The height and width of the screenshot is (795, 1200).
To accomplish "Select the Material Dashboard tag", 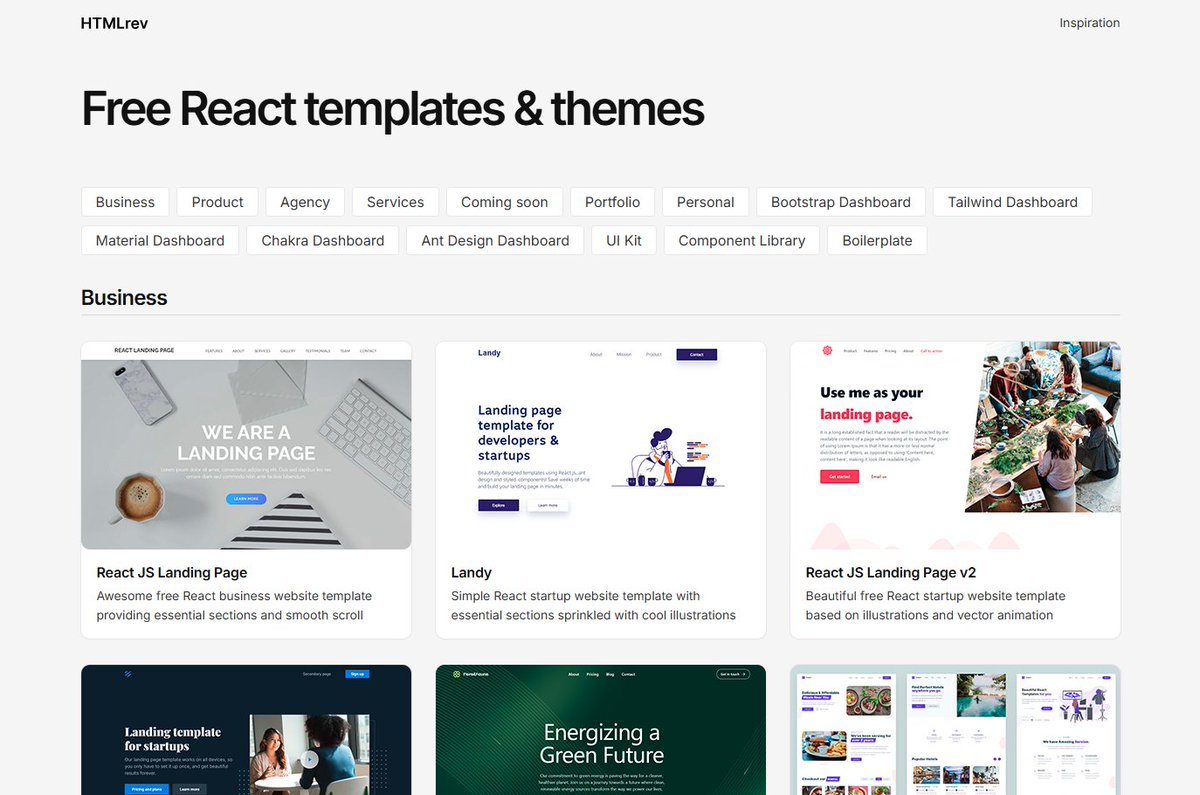I will click(x=160, y=241).
